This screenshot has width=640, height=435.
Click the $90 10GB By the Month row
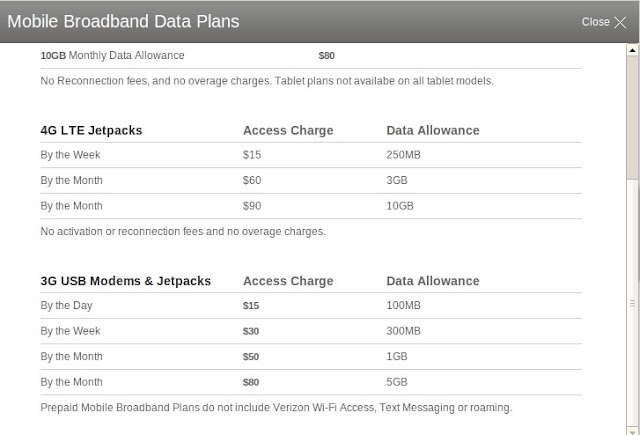311,206
